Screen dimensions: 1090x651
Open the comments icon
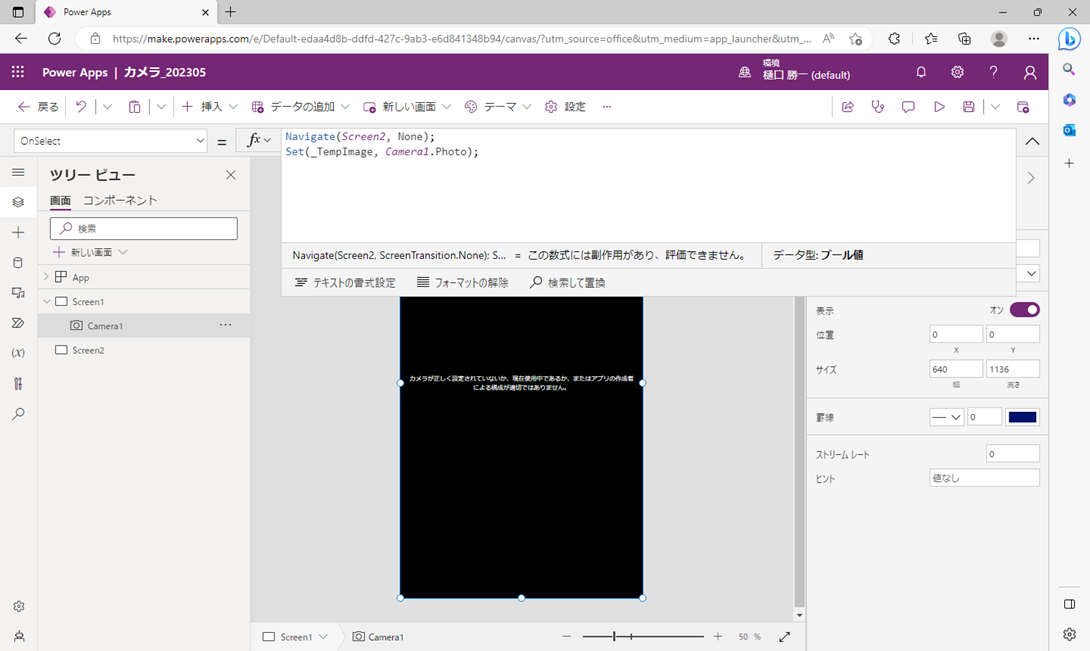tap(908, 106)
